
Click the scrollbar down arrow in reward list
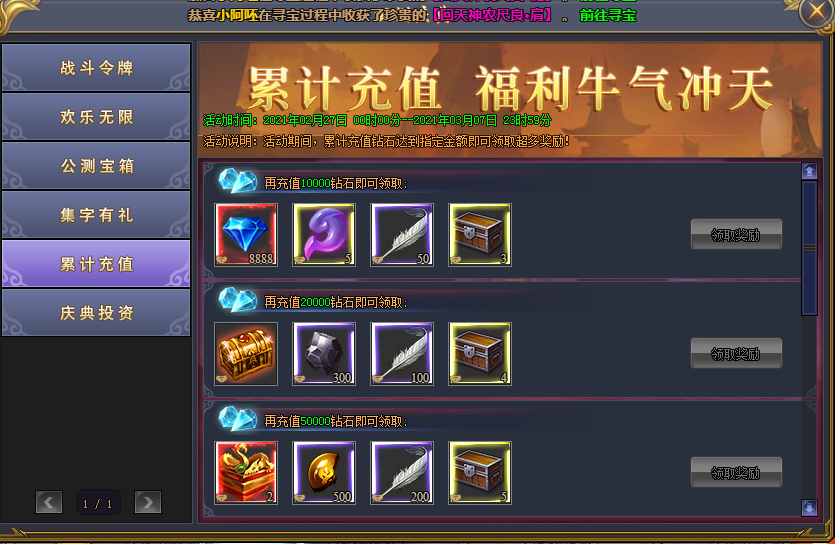[809, 508]
